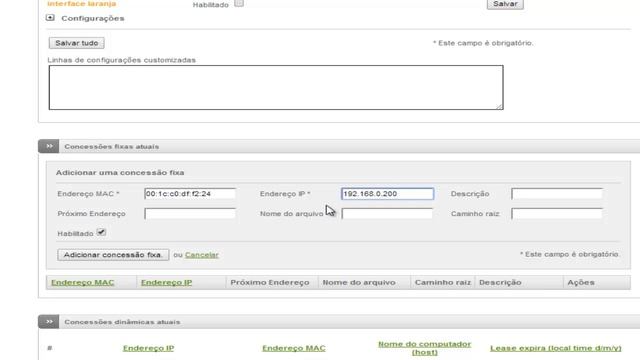Focus the custom configuration lines textarea
The height and width of the screenshot is (360, 640).
click(x=276, y=87)
